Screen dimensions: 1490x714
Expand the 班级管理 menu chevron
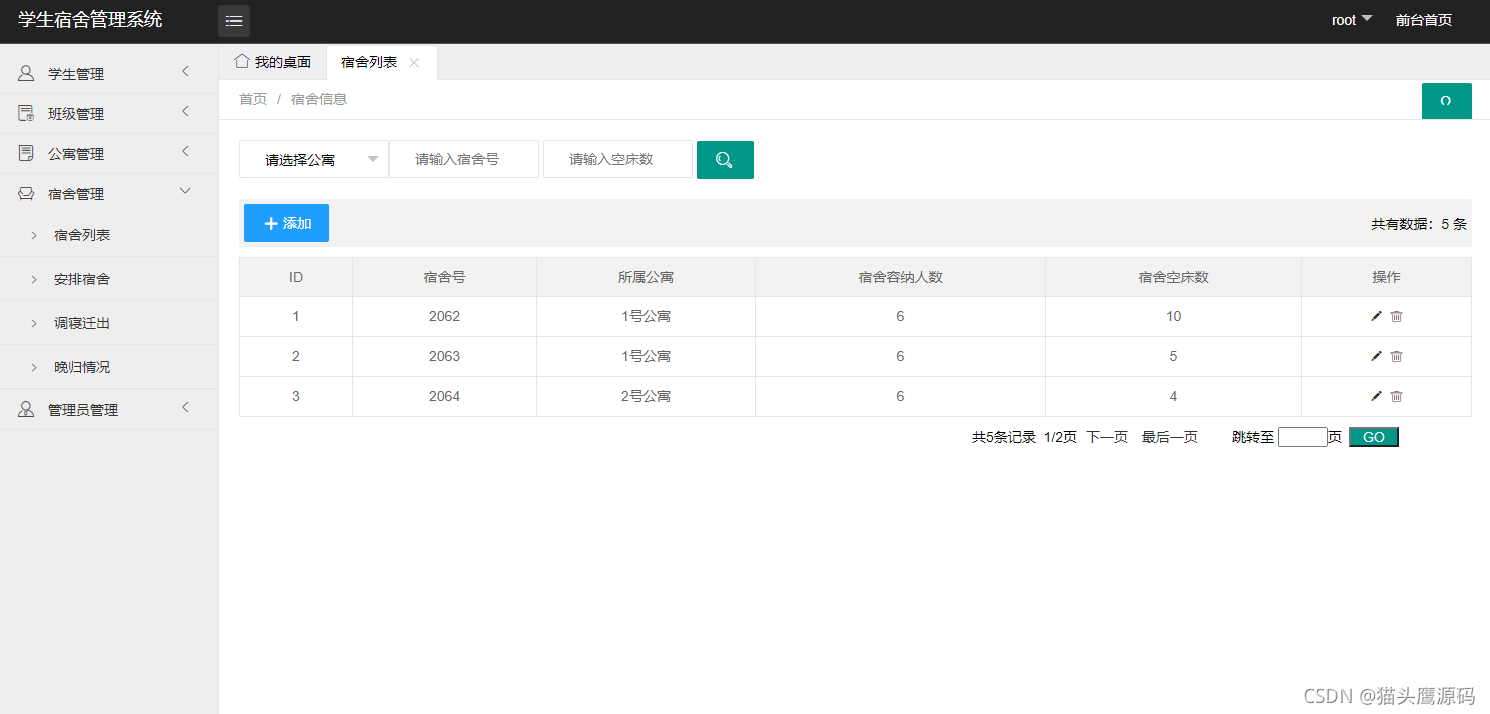185,111
